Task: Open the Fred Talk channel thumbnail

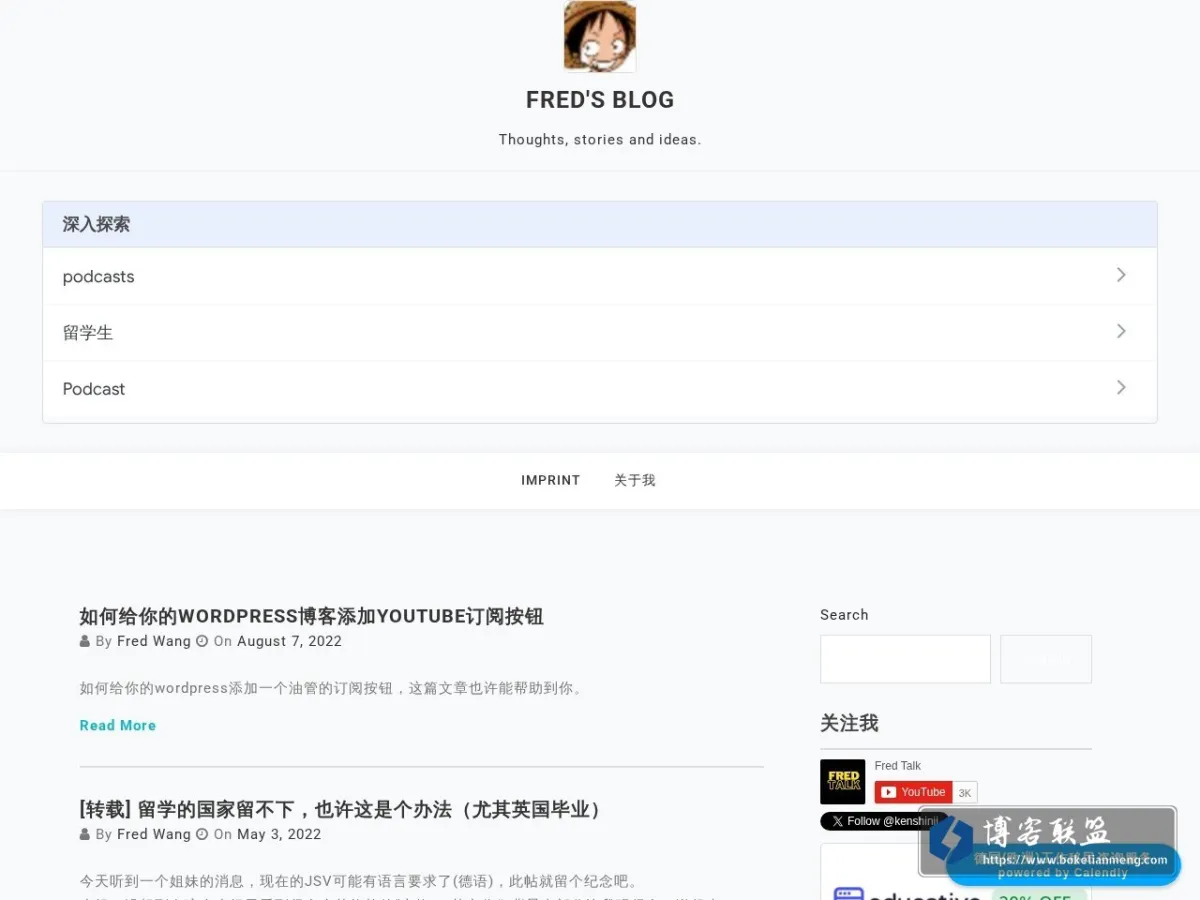Action: click(x=842, y=782)
